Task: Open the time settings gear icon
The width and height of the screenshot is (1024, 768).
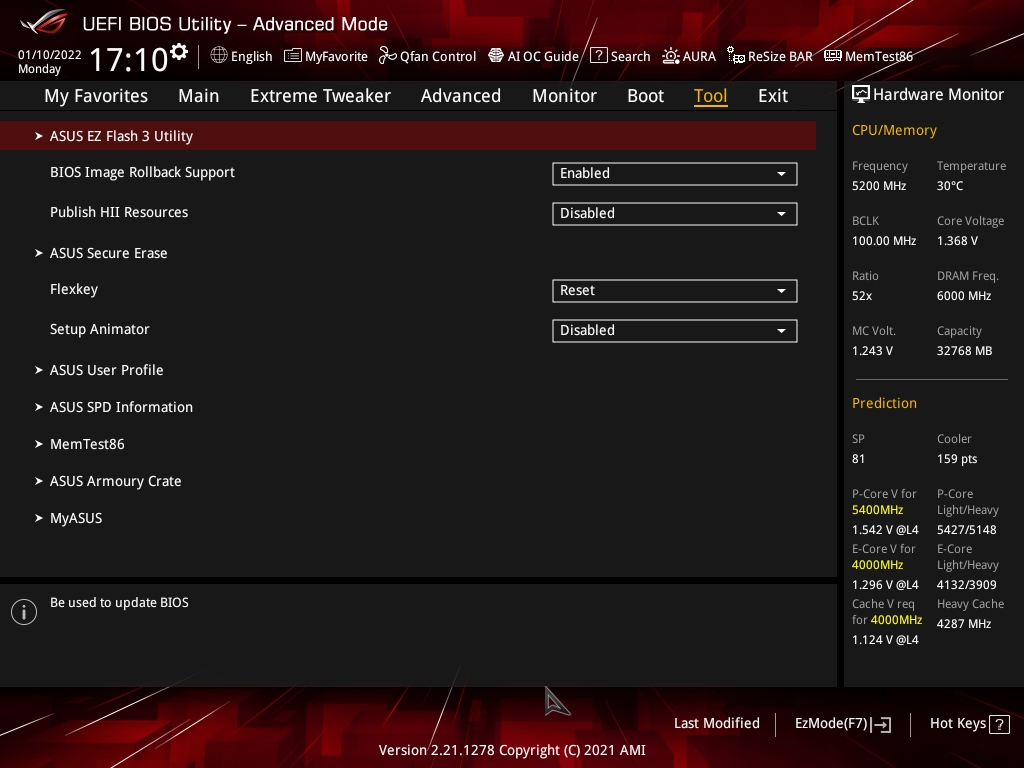Action: point(179,51)
